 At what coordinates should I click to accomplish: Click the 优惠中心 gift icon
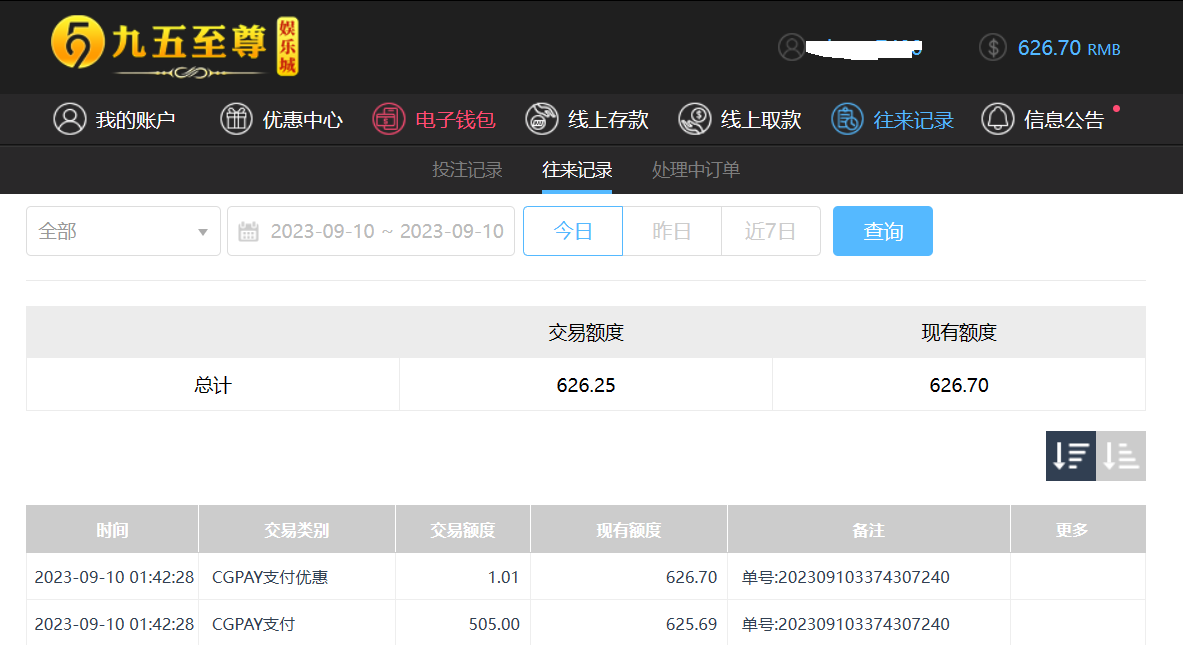point(236,119)
